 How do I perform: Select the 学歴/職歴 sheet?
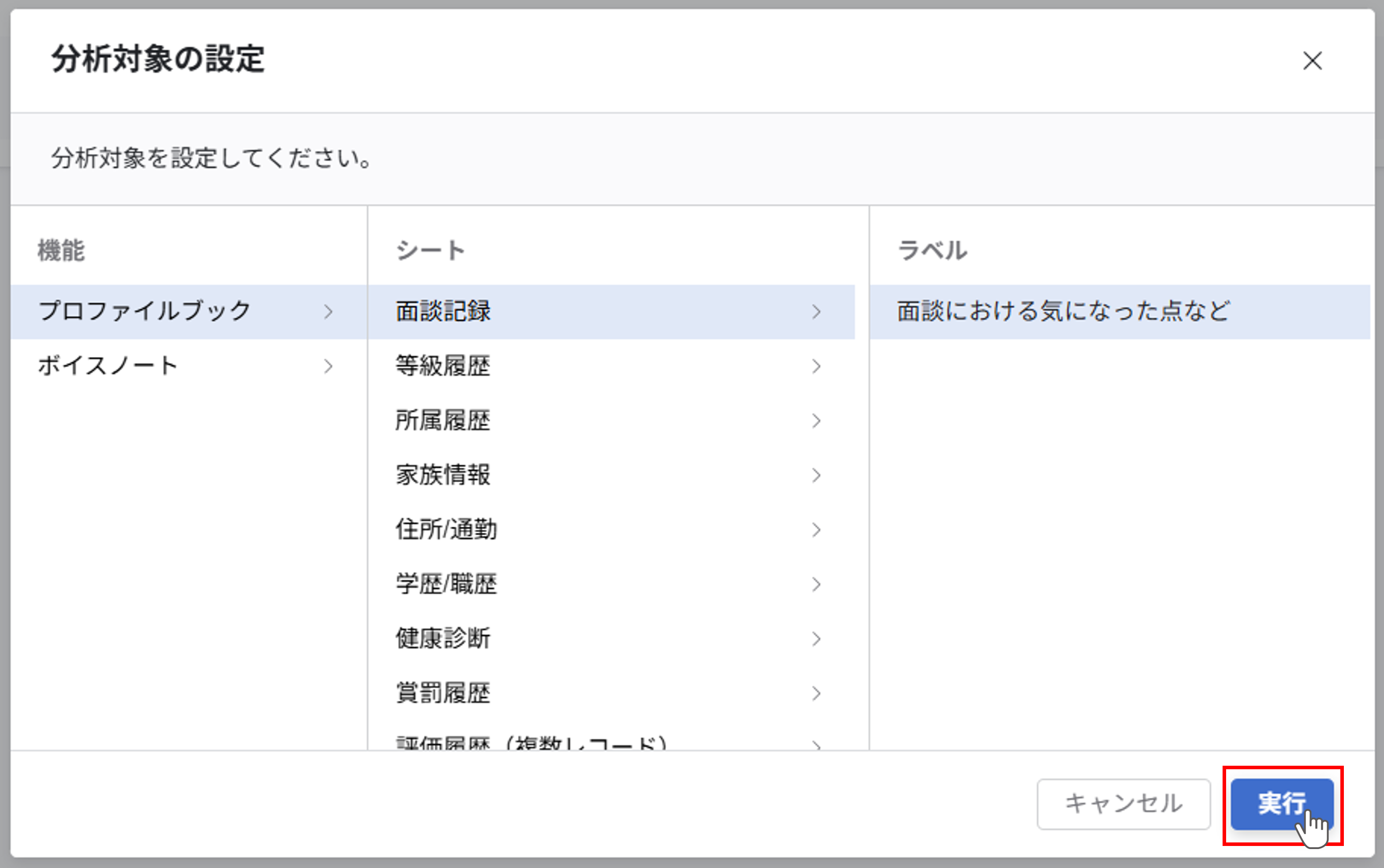click(446, 584)
